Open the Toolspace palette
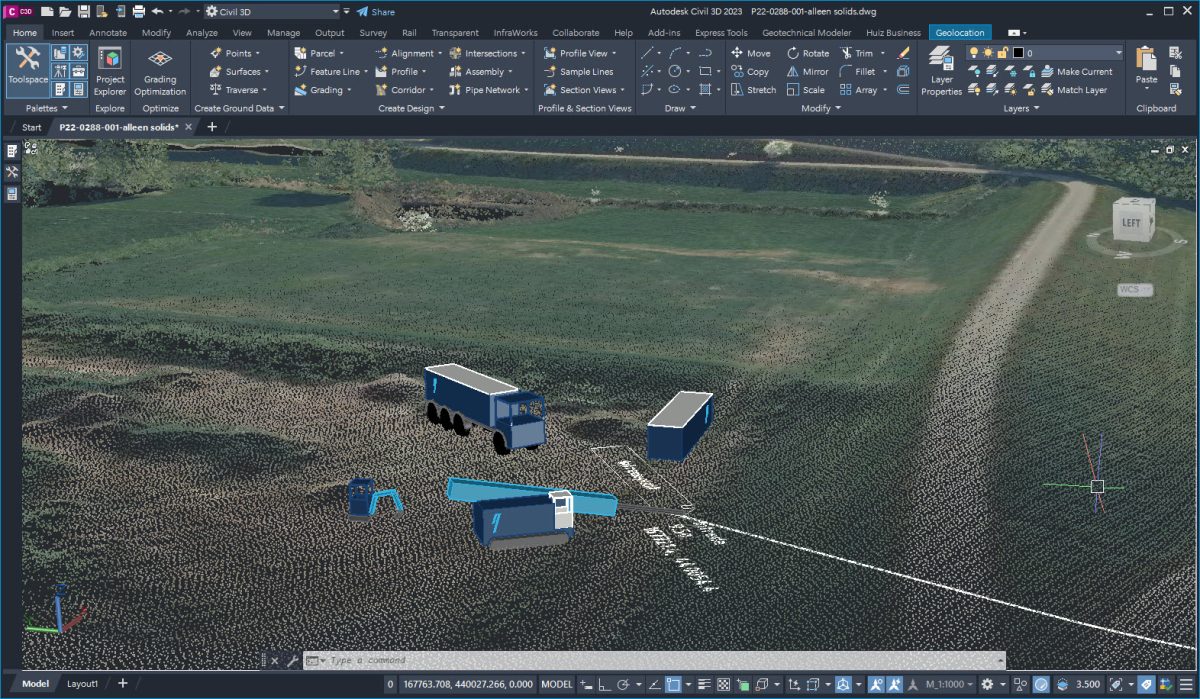This screenshot has height=699, width=1200. (x=27, y=70)
